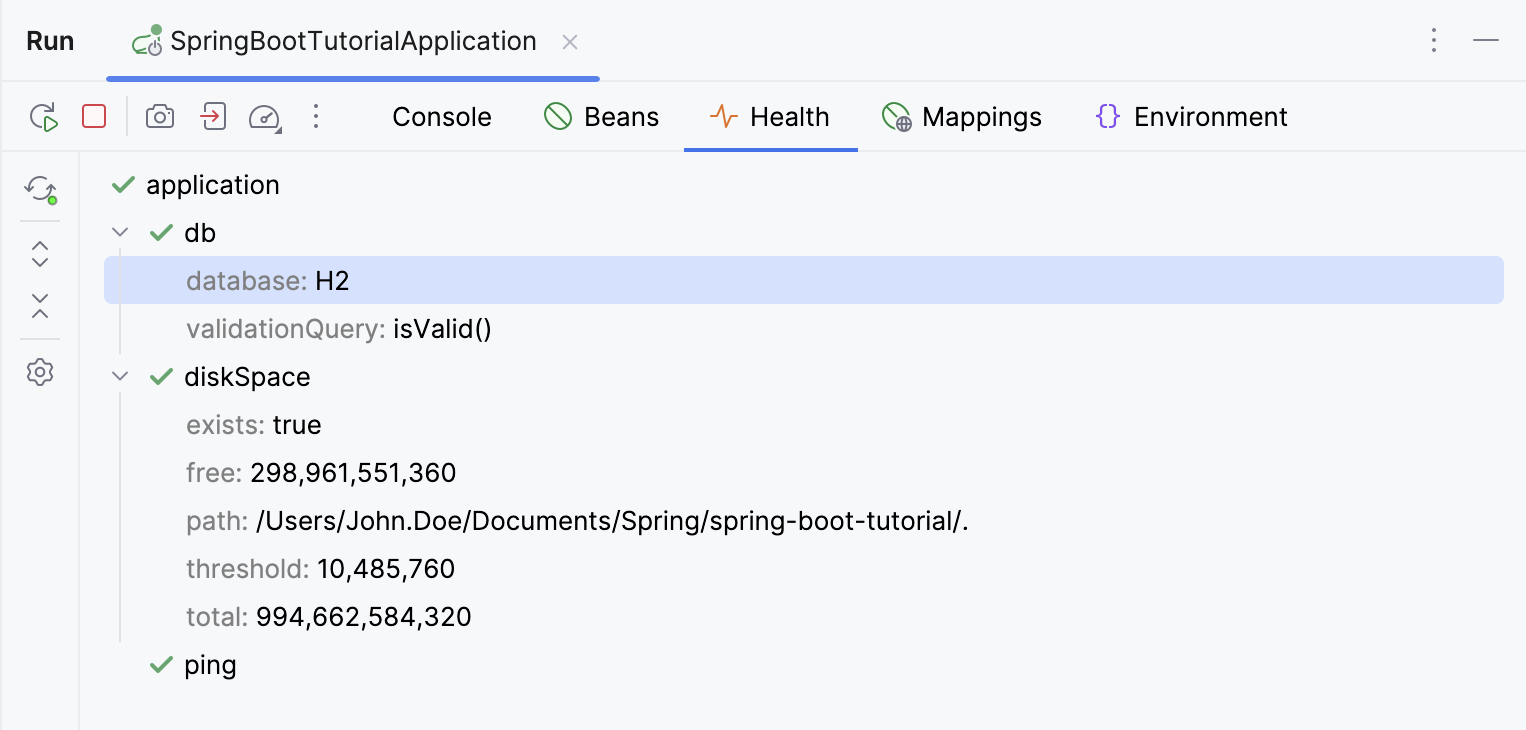This screenshot has height=730, width=1526.
Task: Take a thread dump with the camera icon
Action: click(x=160, y=117)
